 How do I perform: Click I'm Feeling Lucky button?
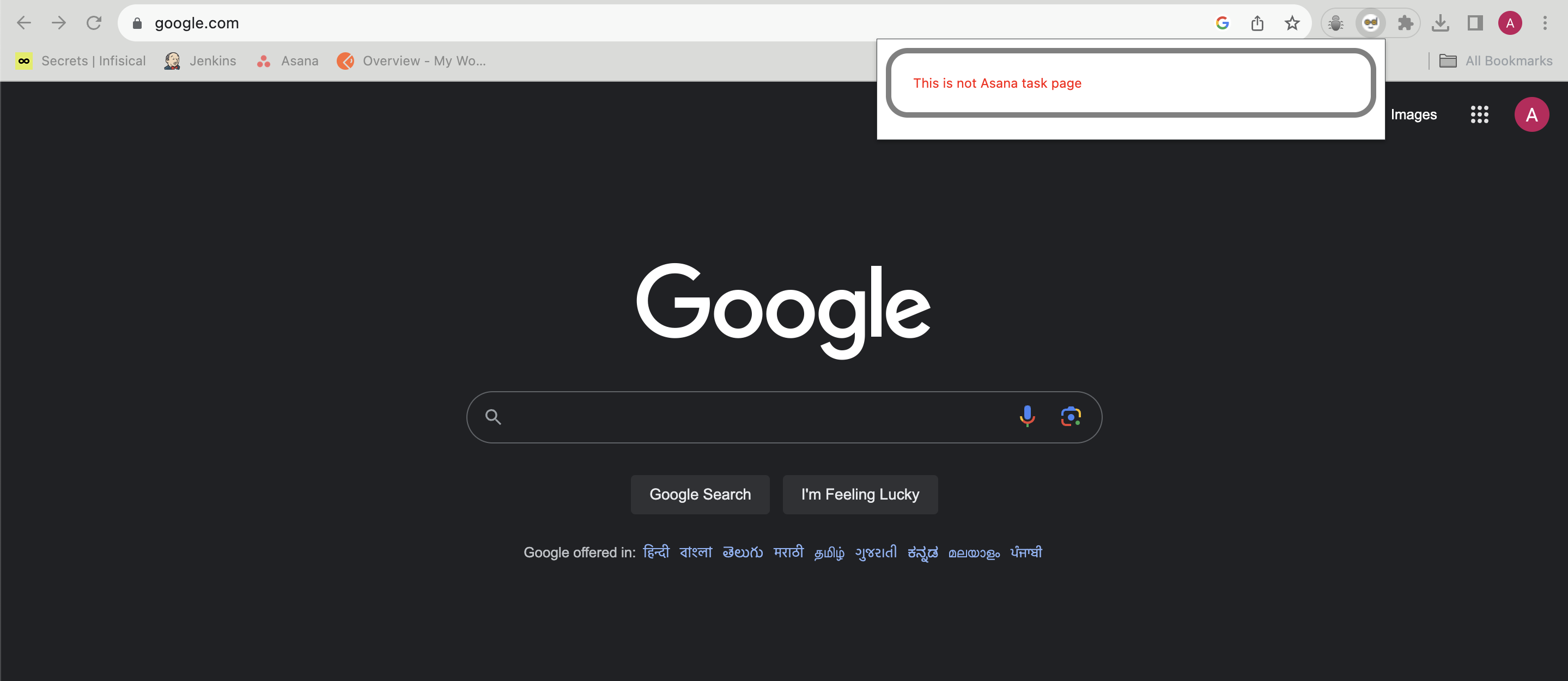point(860,494)
